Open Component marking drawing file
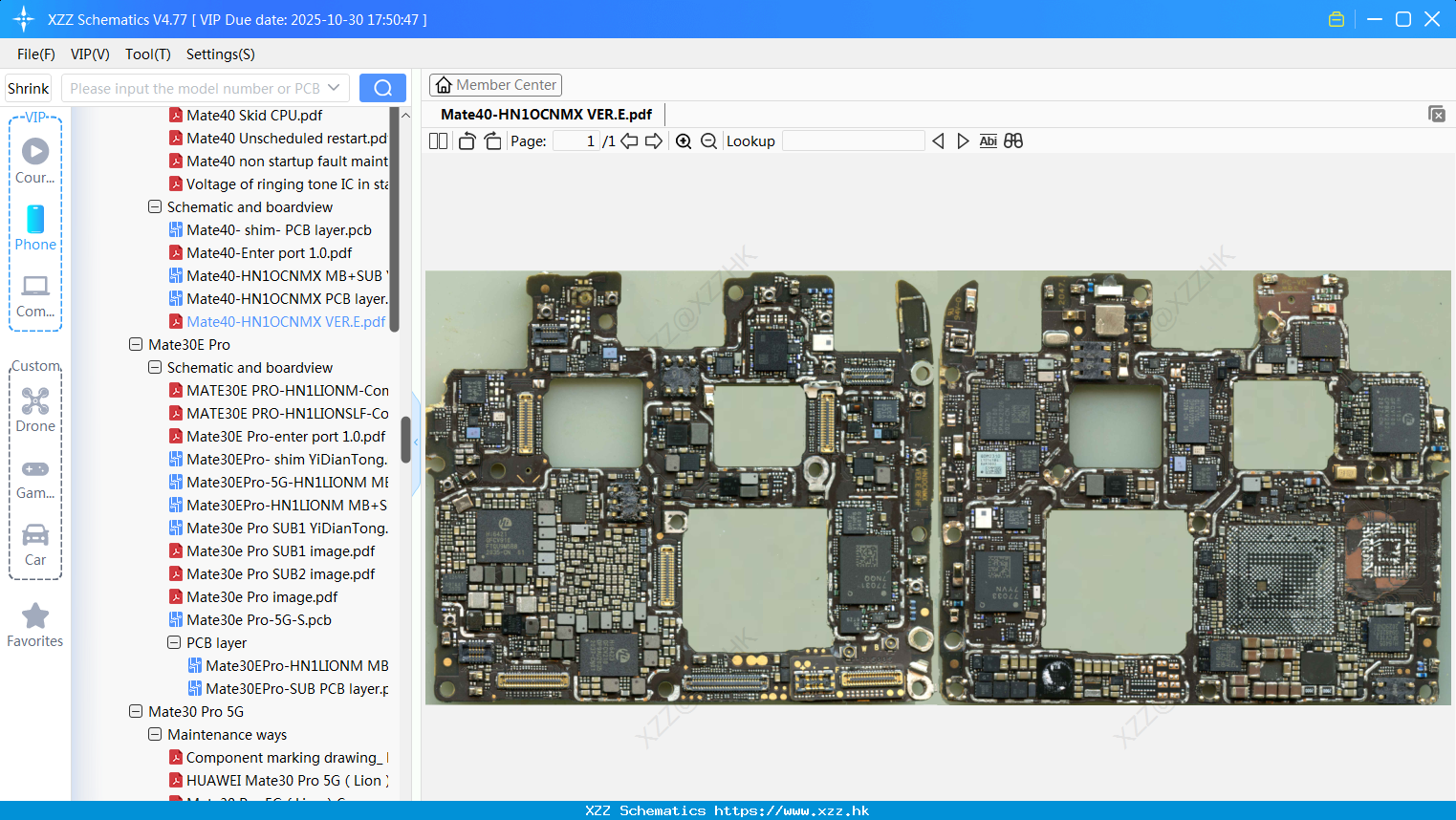1456x820 pixels. tap(278, 757)
